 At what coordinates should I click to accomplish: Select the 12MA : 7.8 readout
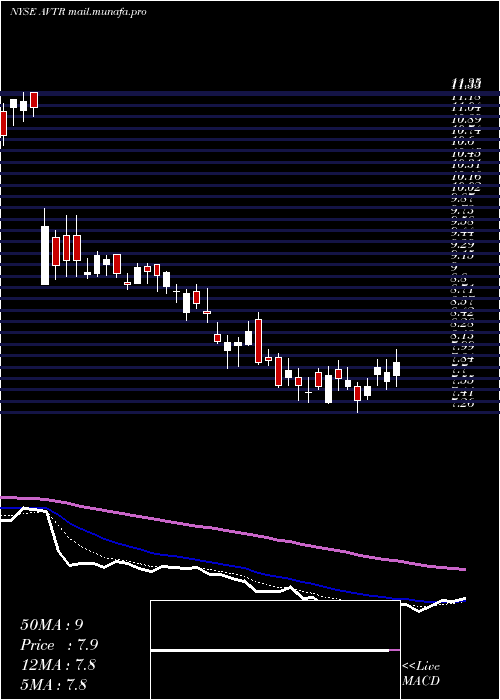pyautogui.click(x=57, y=665)
